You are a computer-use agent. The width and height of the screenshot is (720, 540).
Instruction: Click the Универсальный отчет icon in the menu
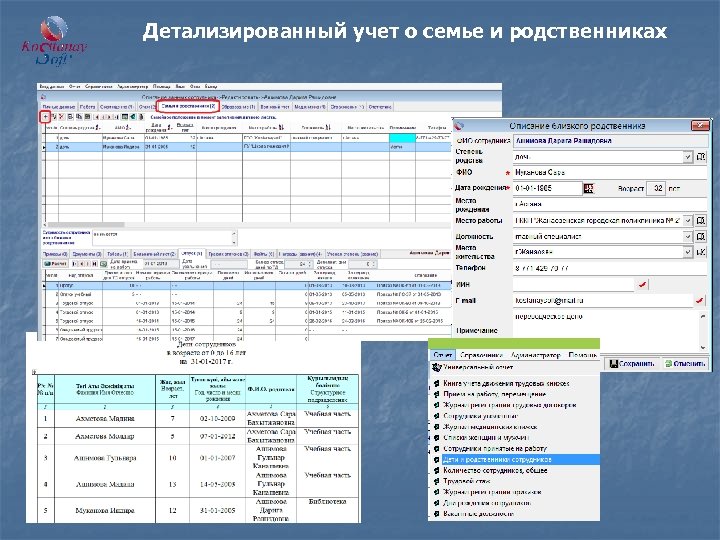[x=437, y=367]
